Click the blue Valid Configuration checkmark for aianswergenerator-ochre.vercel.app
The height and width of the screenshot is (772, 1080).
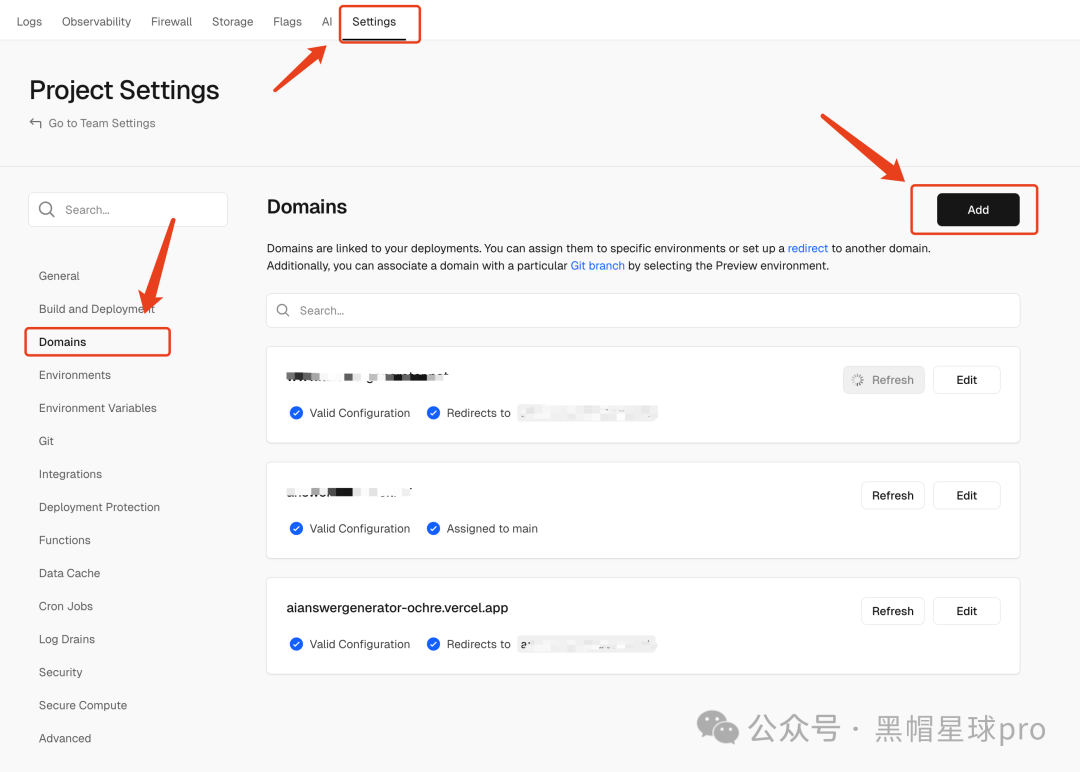coord(296,644)
